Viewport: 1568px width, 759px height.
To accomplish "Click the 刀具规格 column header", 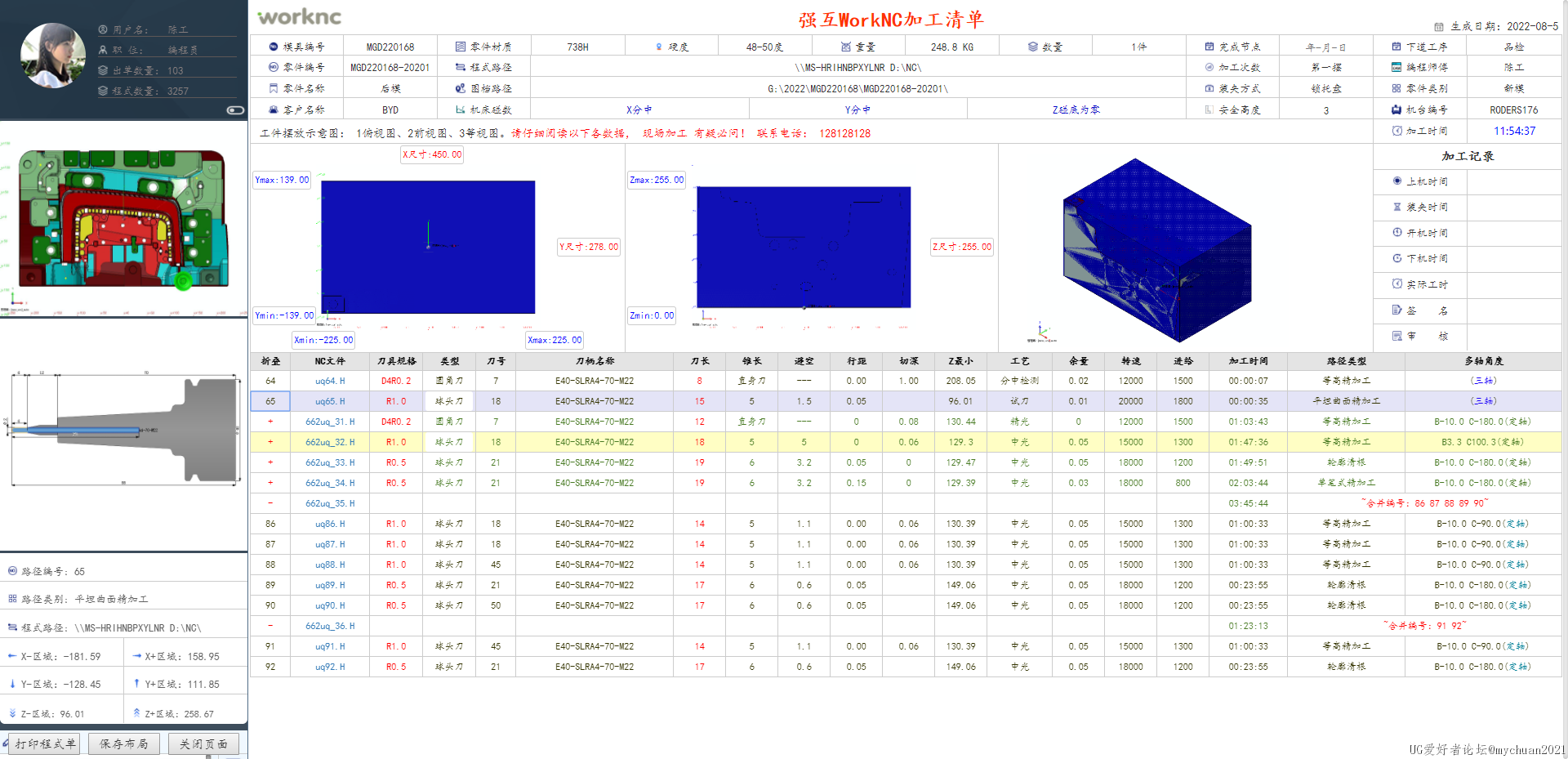I will 396,360.
